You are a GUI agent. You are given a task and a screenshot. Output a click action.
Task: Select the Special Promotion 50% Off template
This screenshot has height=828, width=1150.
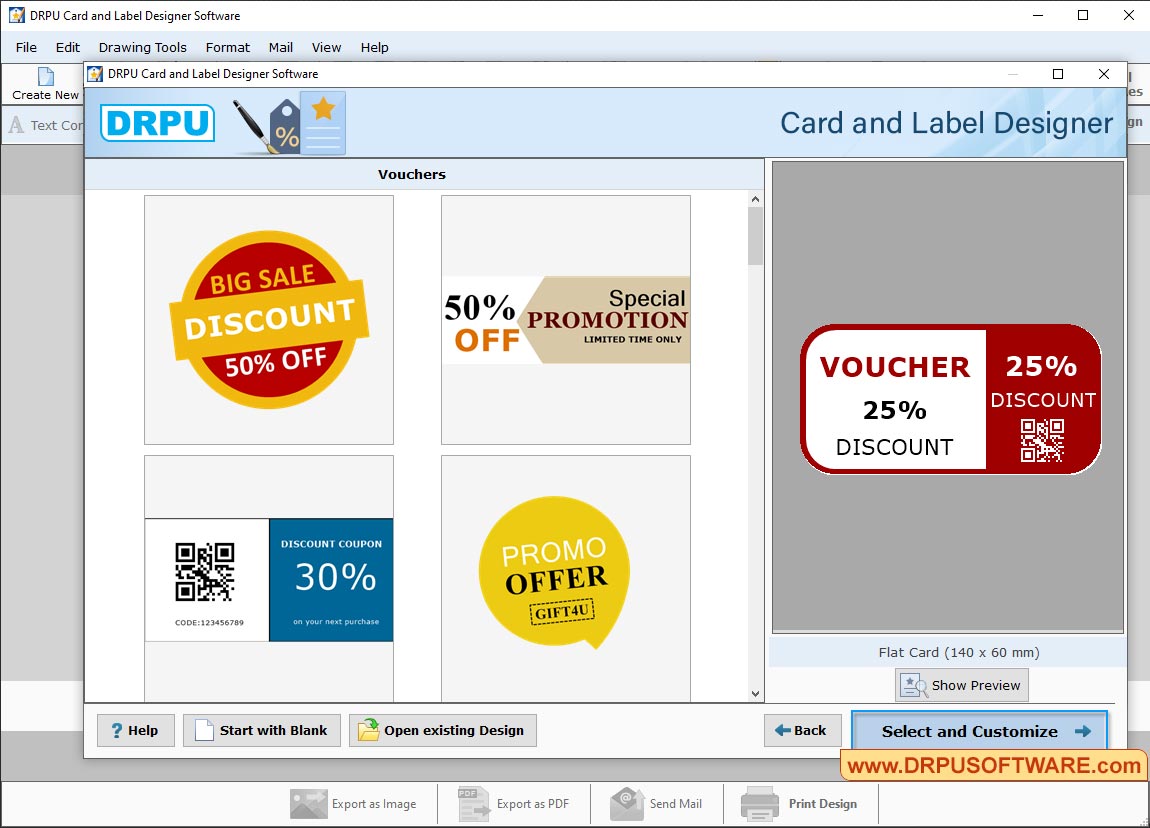tap(565, 320)
